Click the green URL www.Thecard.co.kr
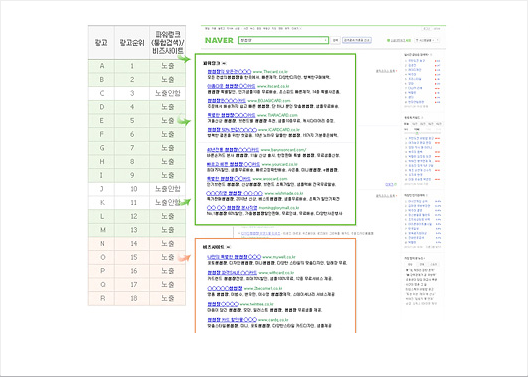528x377 pixels. [x=270, y=72]
